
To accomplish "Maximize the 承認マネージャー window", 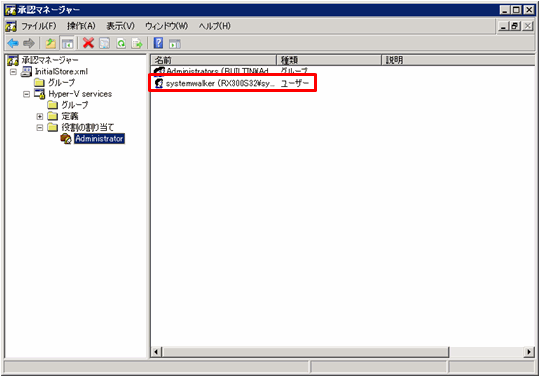I will [516, 10].
